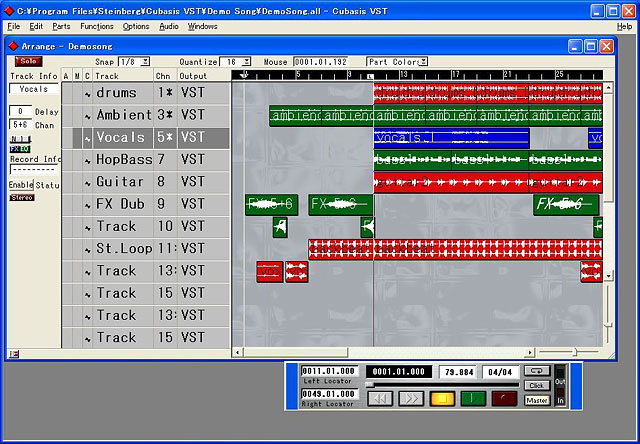Open the Options menu
Screen dimensions: 640x444
tap(136, 27)
